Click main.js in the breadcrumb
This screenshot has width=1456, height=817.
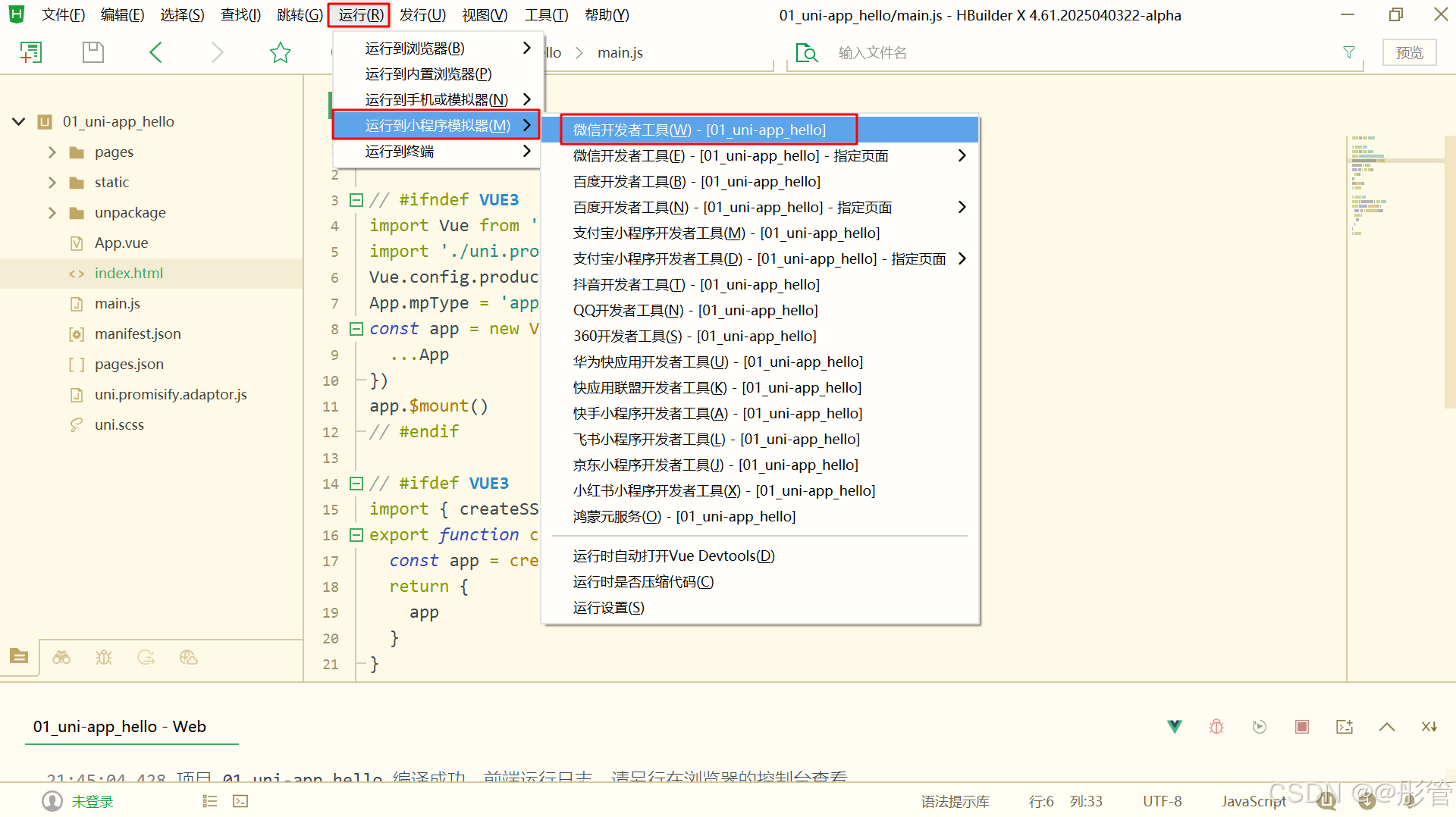tap(620, 52)
